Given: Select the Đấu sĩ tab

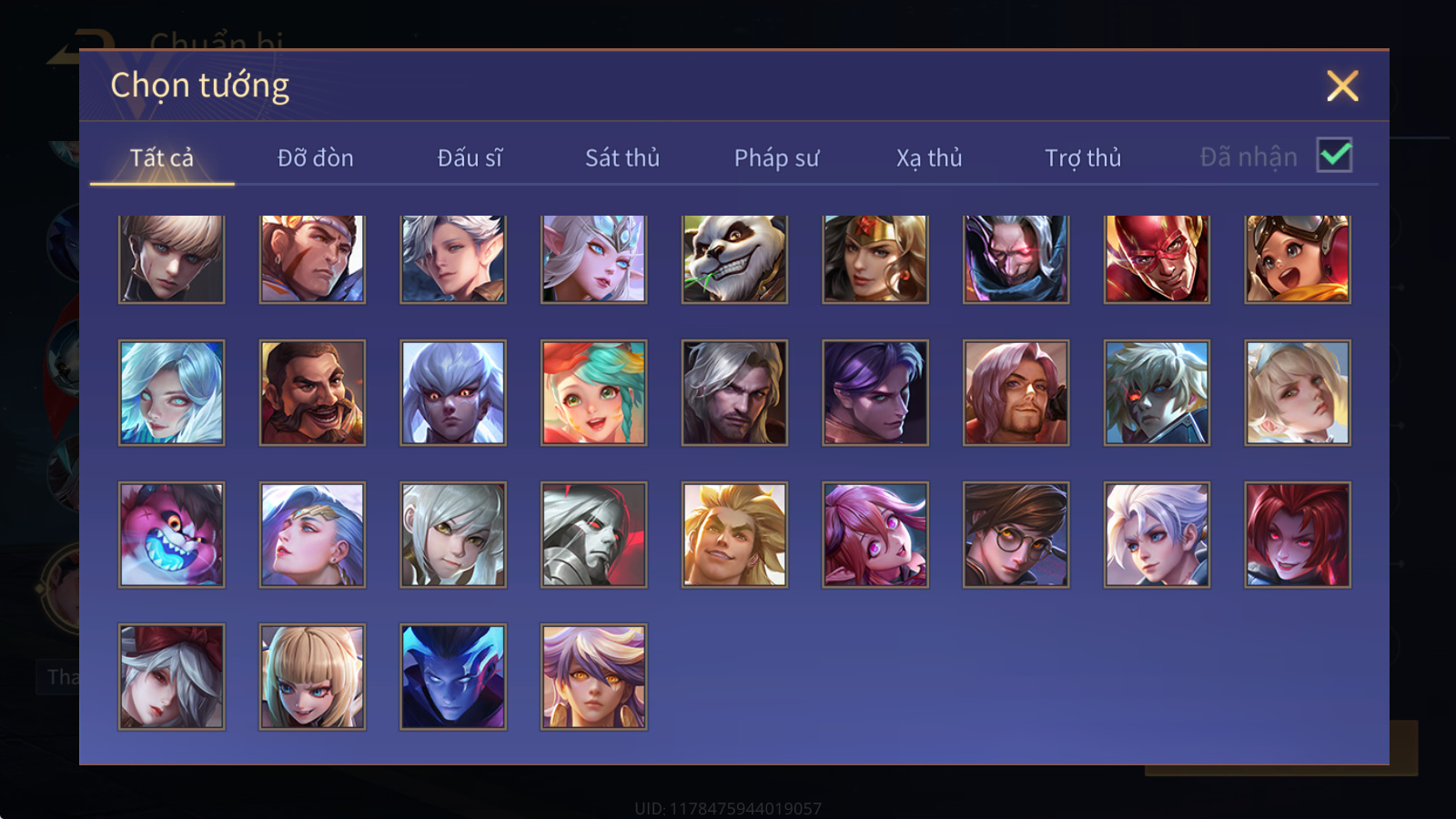Looking at the screenshot, I should [470, 157].
